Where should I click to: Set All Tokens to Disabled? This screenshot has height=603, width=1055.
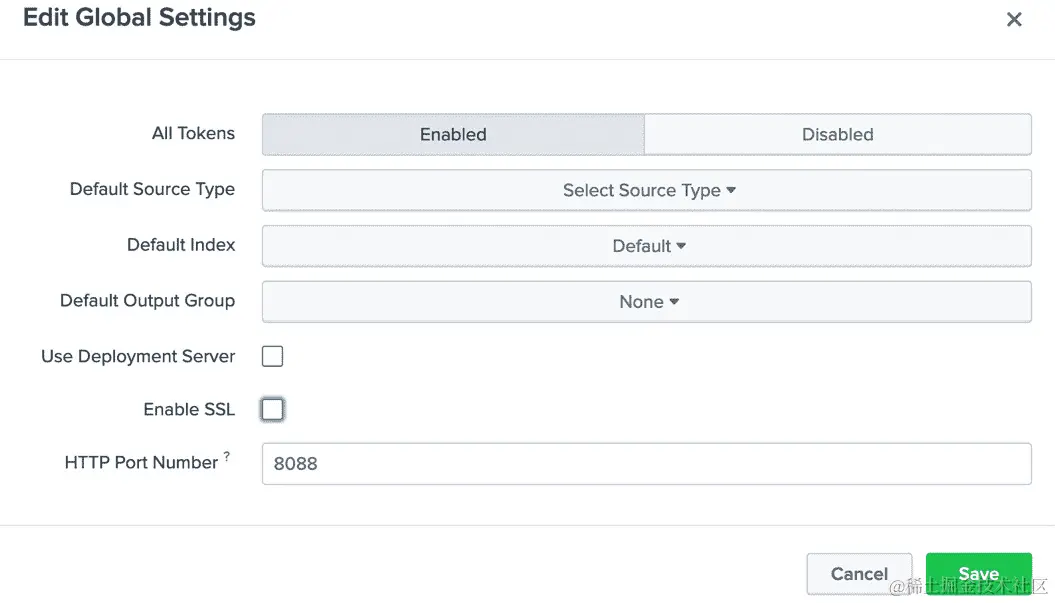tap(837, 134)
